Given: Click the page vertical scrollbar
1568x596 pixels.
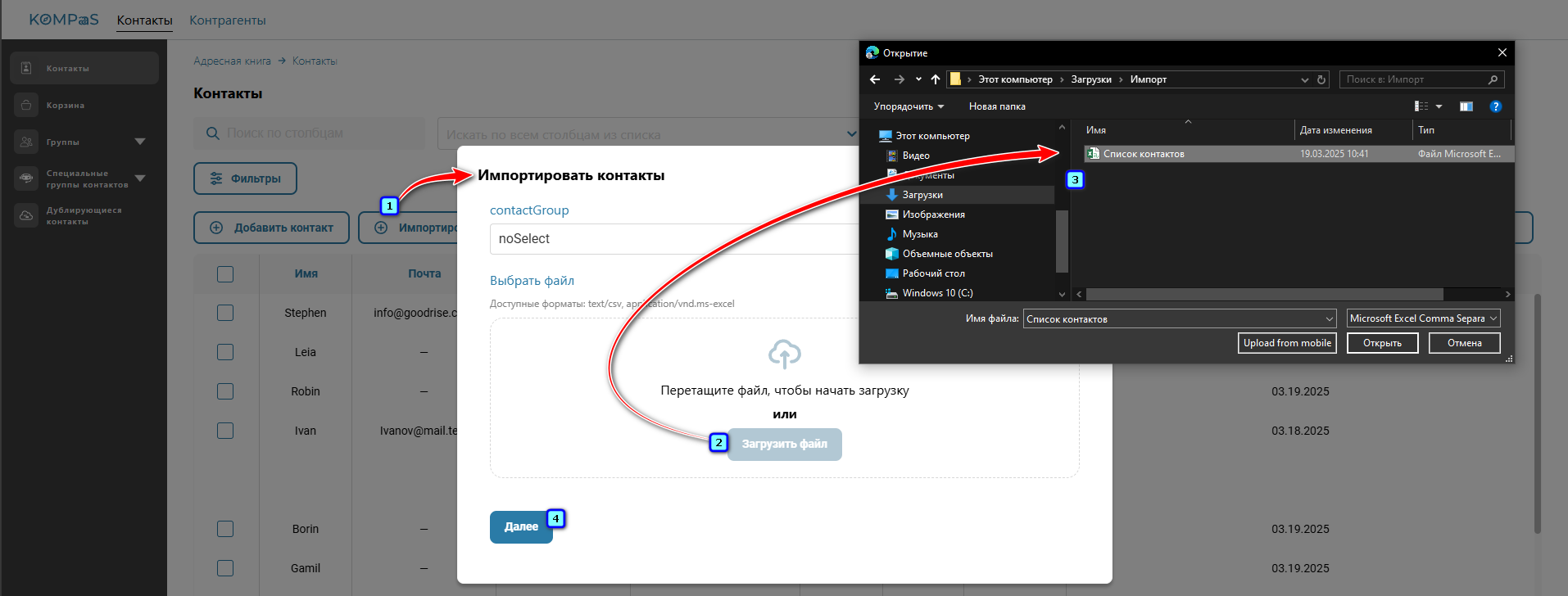Looking at the screenshot, I should click(1537, 413).
